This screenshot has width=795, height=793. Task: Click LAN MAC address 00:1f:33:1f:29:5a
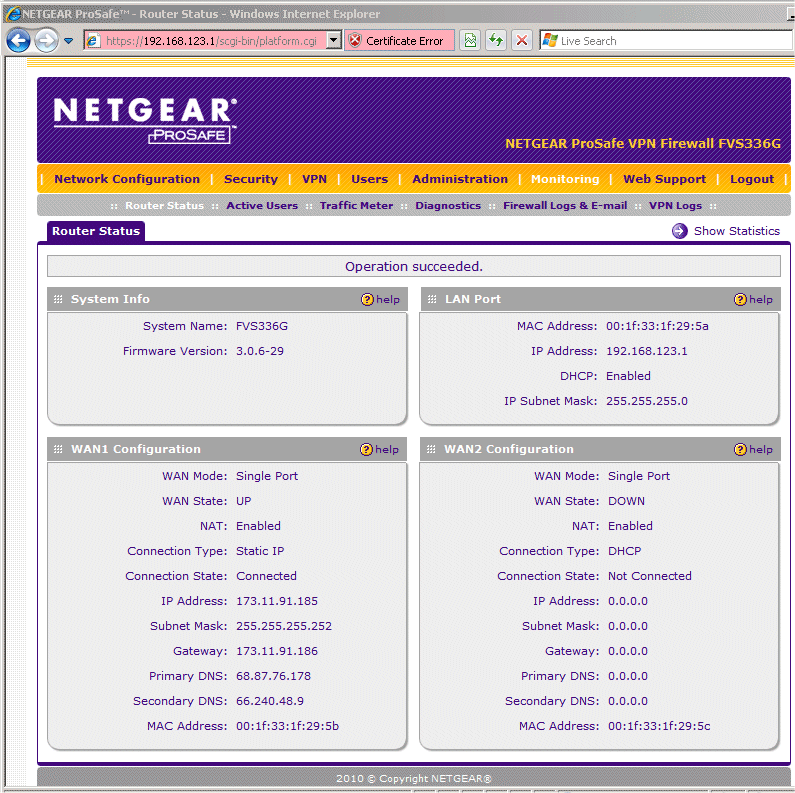[657, 326]
